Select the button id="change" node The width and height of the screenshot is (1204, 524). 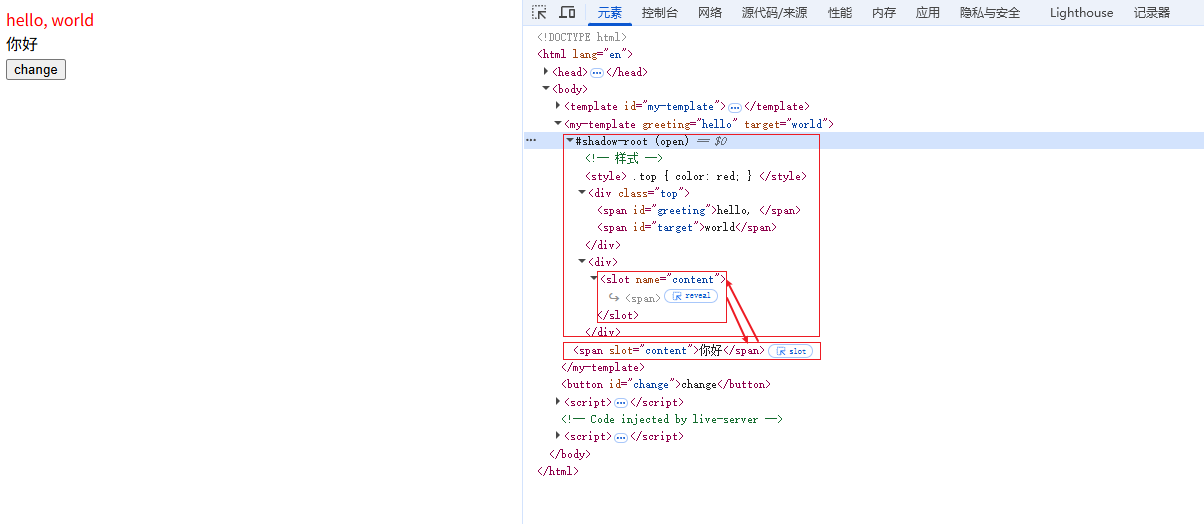[666, 384]
